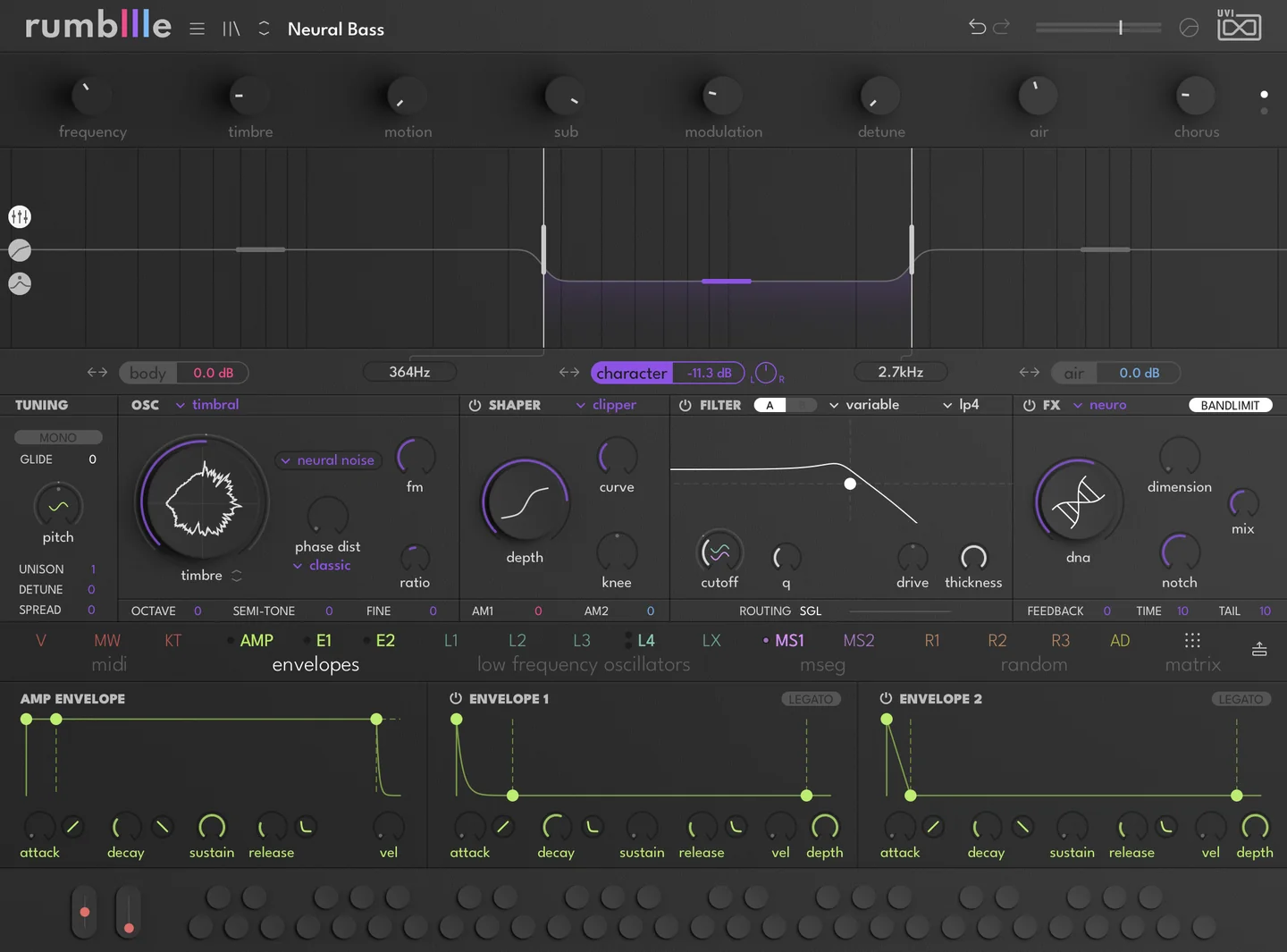
Task: Toggle Envelope 2 LEGATO
Action: [x=1241, y=699]
